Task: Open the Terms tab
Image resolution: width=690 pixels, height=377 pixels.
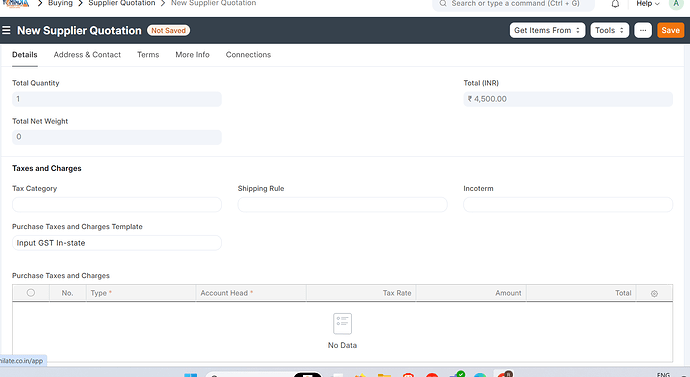Action: point(148,55)
